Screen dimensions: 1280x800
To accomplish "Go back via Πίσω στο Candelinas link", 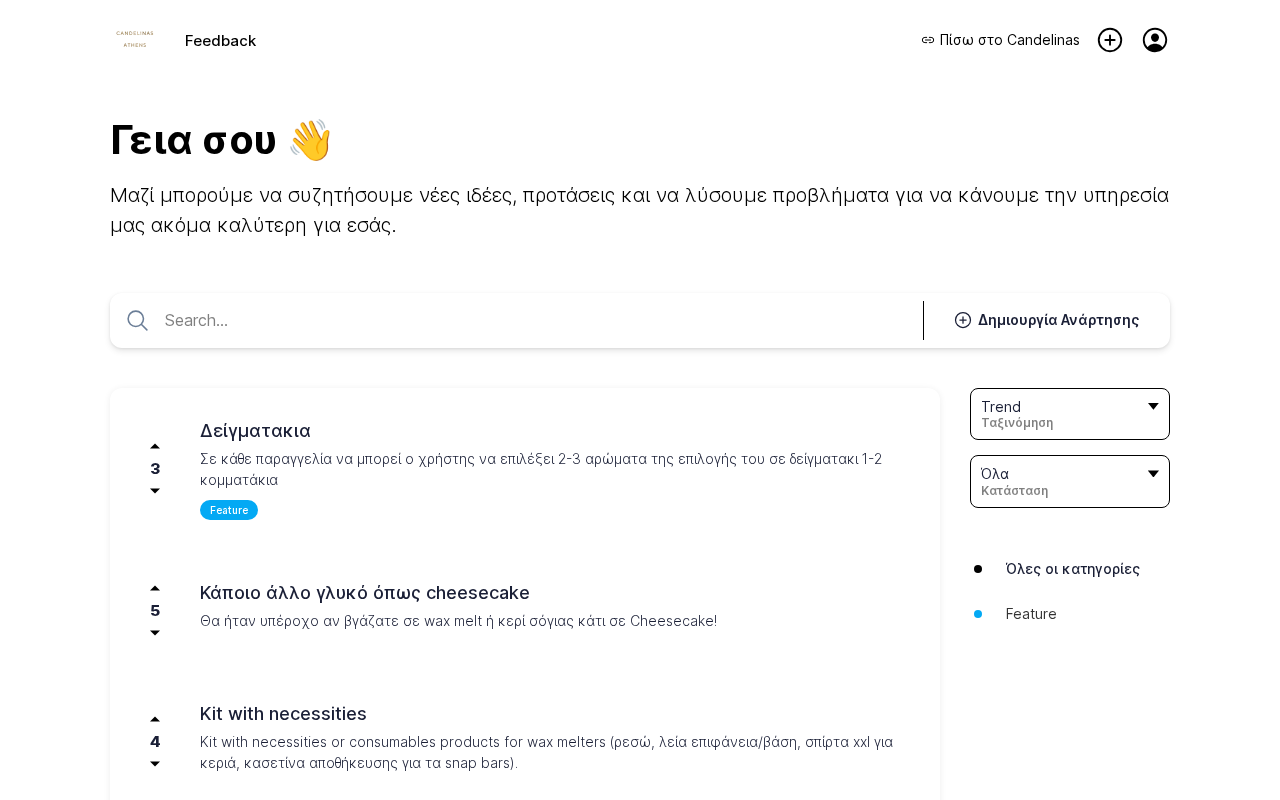I will [1000, 40].
